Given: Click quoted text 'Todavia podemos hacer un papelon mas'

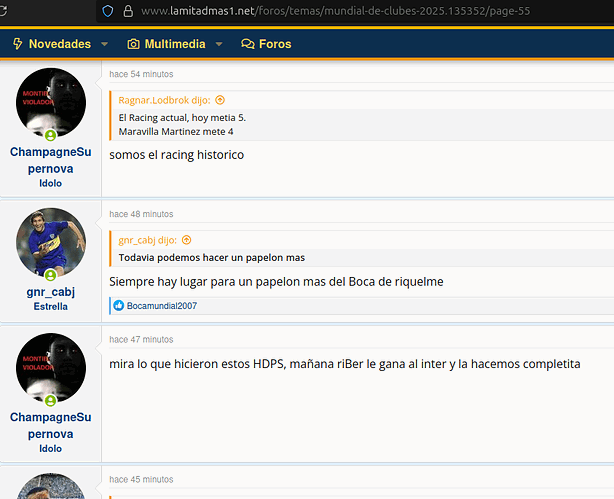Looking at the screenshot, I should (211, 258).
